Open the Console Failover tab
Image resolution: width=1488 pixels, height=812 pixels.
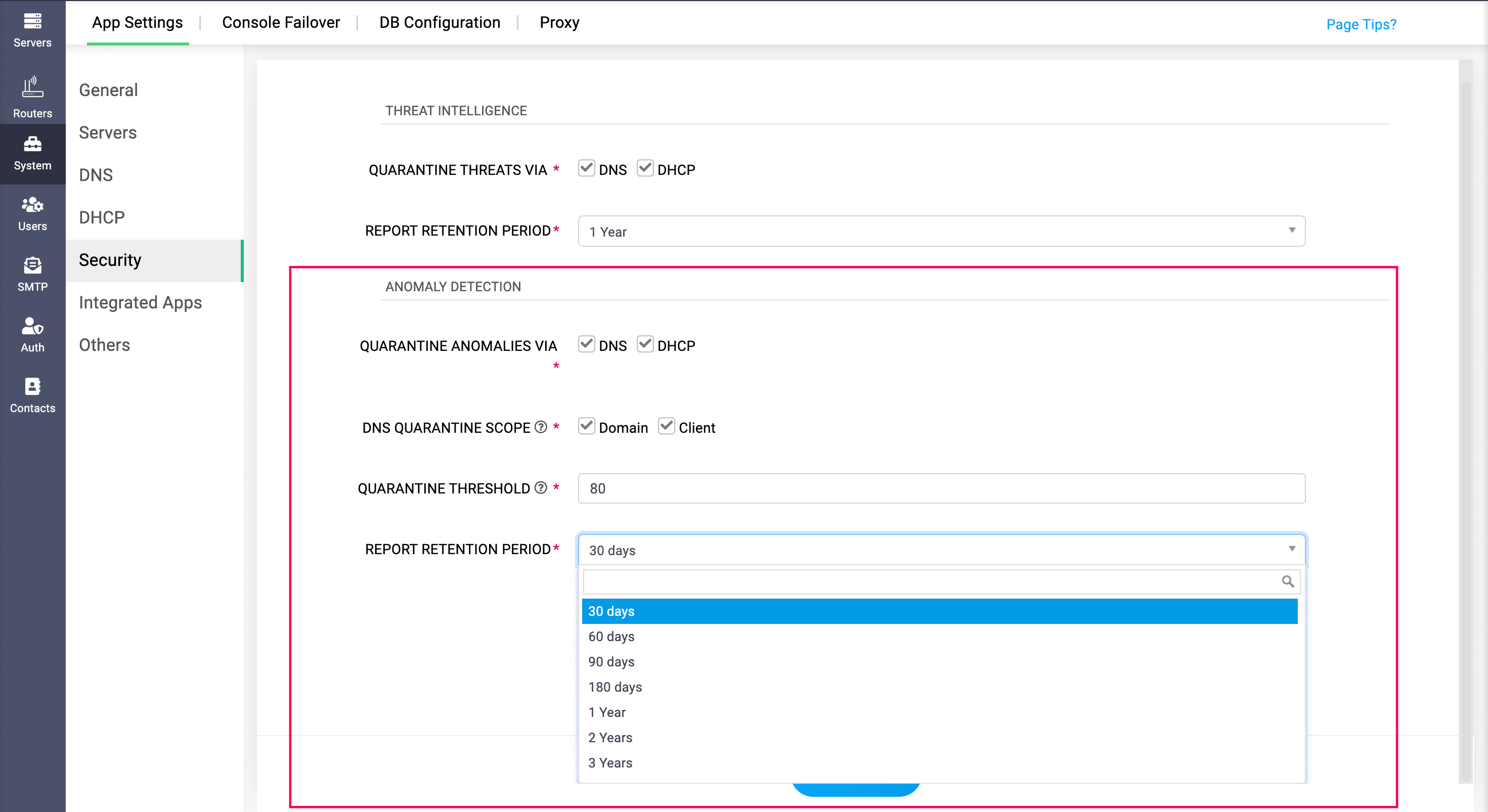click(281, 22)
